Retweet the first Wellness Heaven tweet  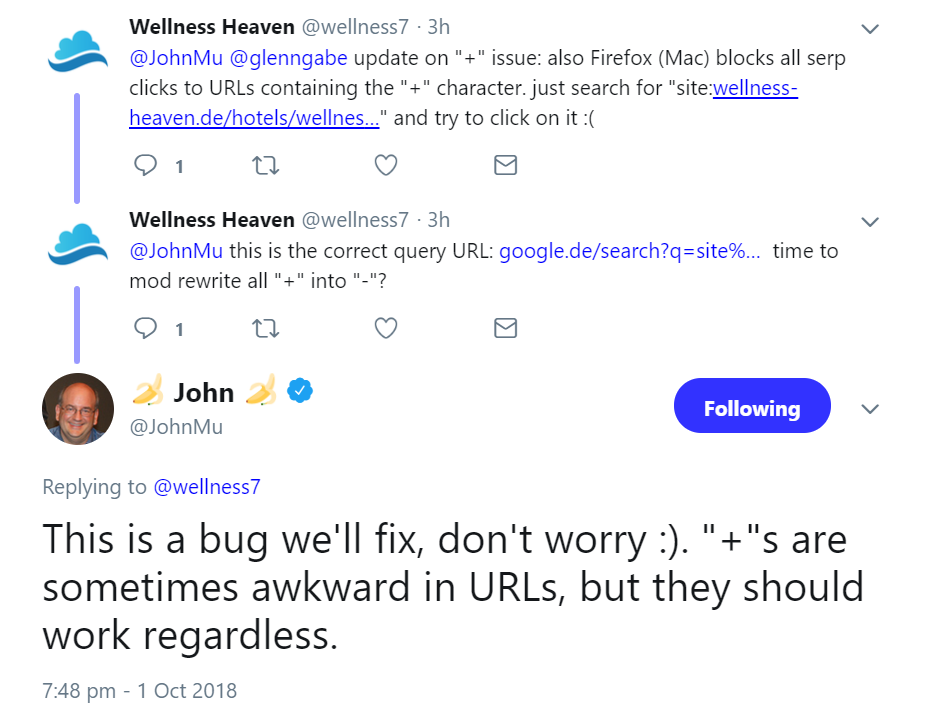(265, 165)
